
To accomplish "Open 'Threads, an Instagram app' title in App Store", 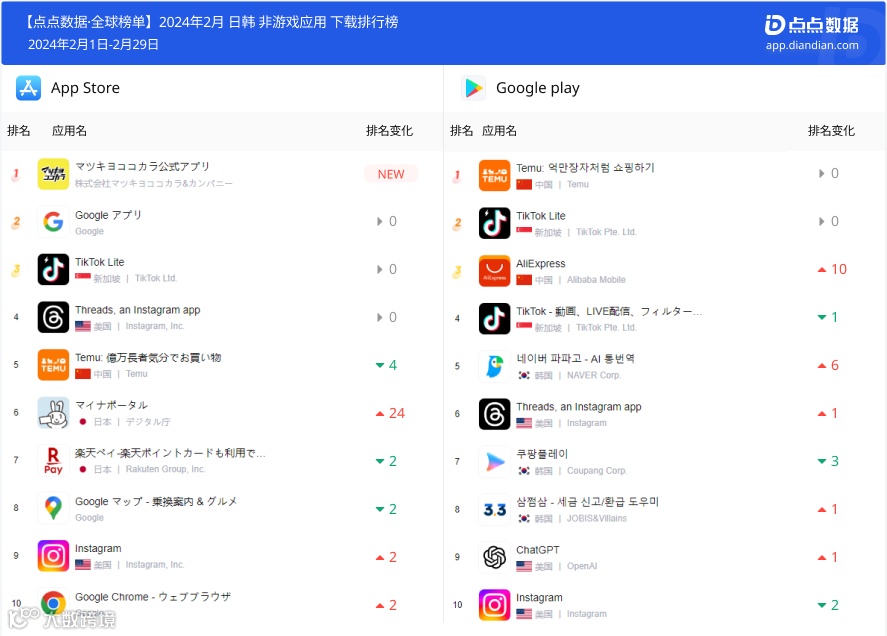I will click(x=137, y=310).
